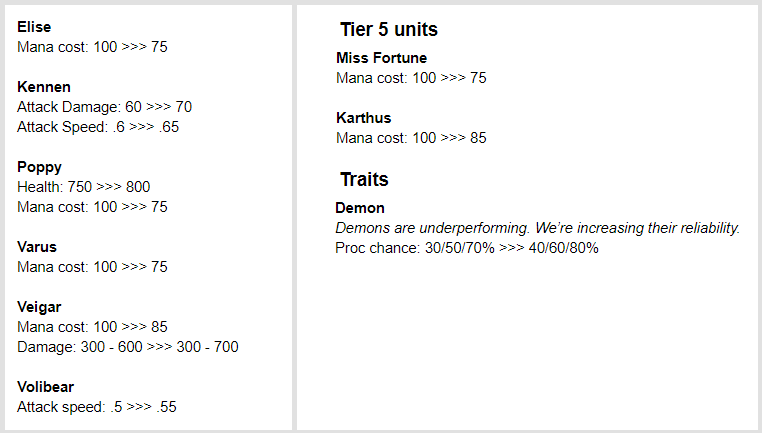Click the Volibear champion name
762x433 pixels.
tap(45, 387)
